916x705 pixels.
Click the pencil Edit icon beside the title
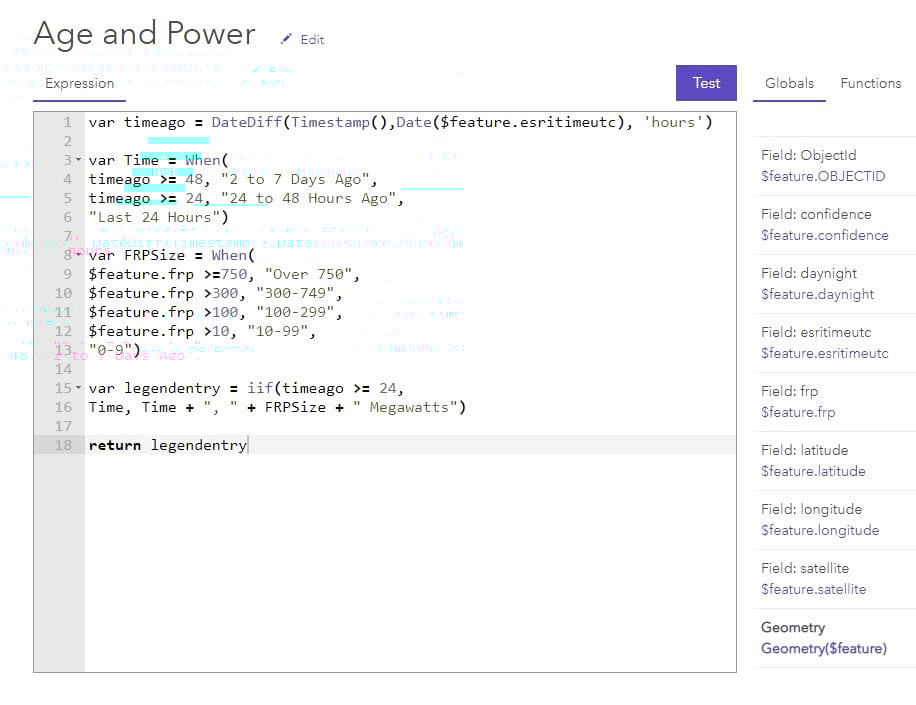(287, 39)
